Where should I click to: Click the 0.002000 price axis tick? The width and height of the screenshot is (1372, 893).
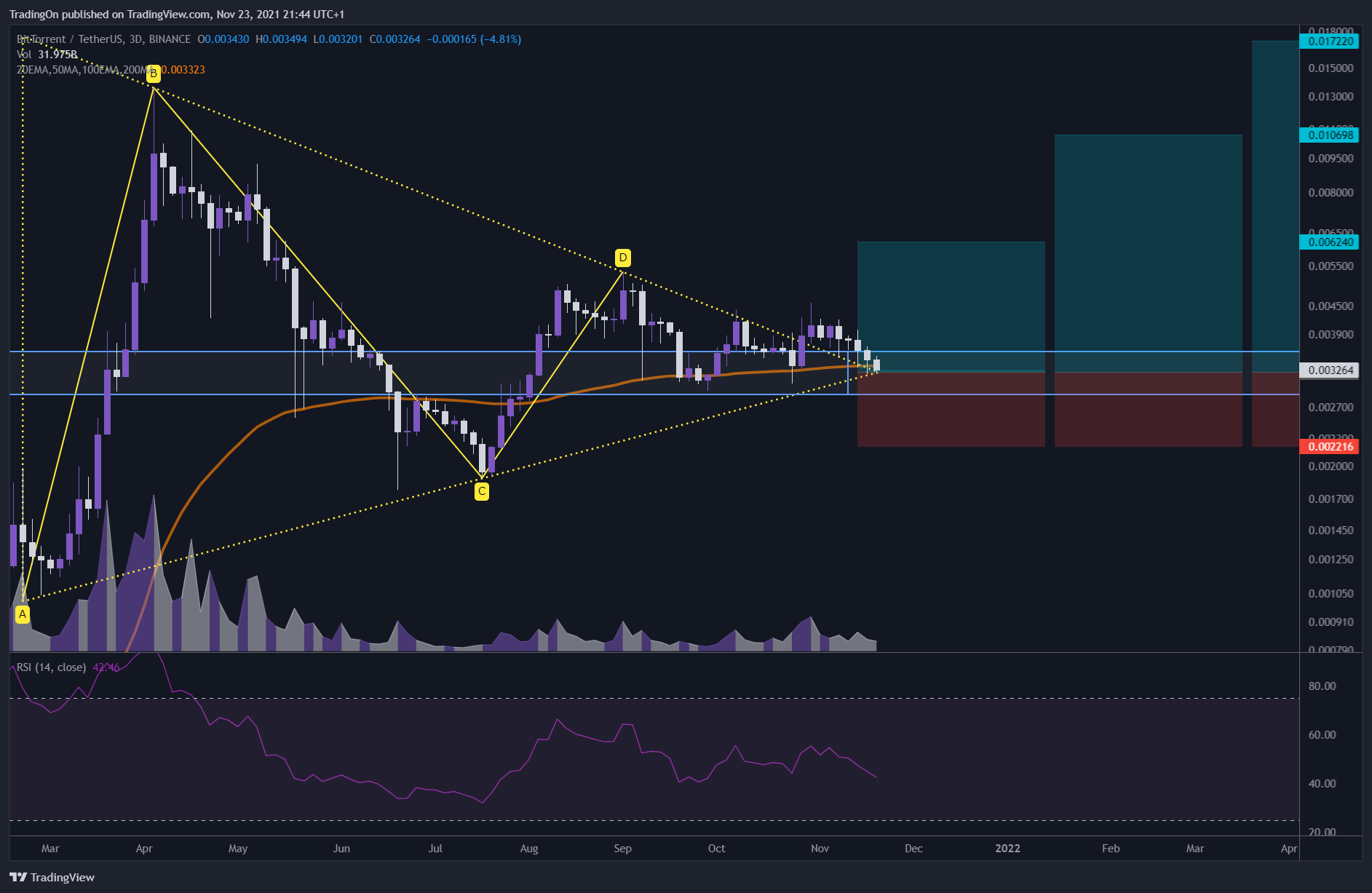1331,466
